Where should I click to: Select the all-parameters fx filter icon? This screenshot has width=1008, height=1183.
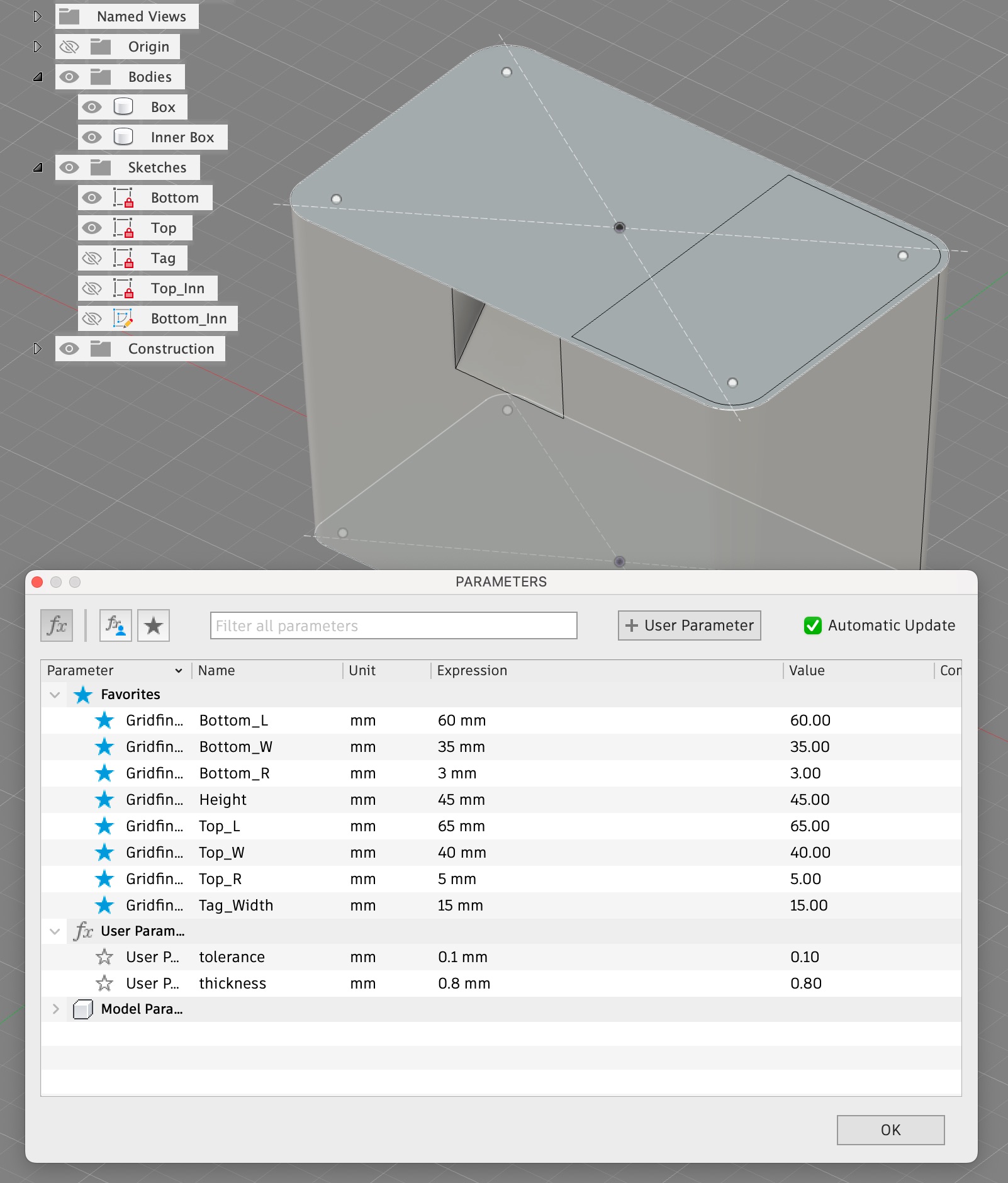[x=57, y=625]
